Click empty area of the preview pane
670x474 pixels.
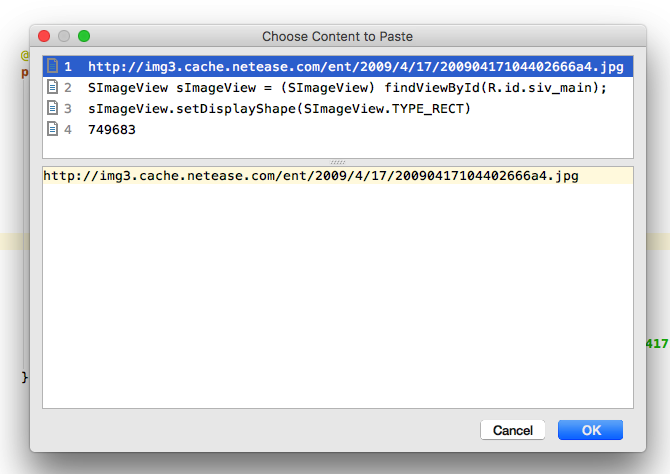coord(338,295)
